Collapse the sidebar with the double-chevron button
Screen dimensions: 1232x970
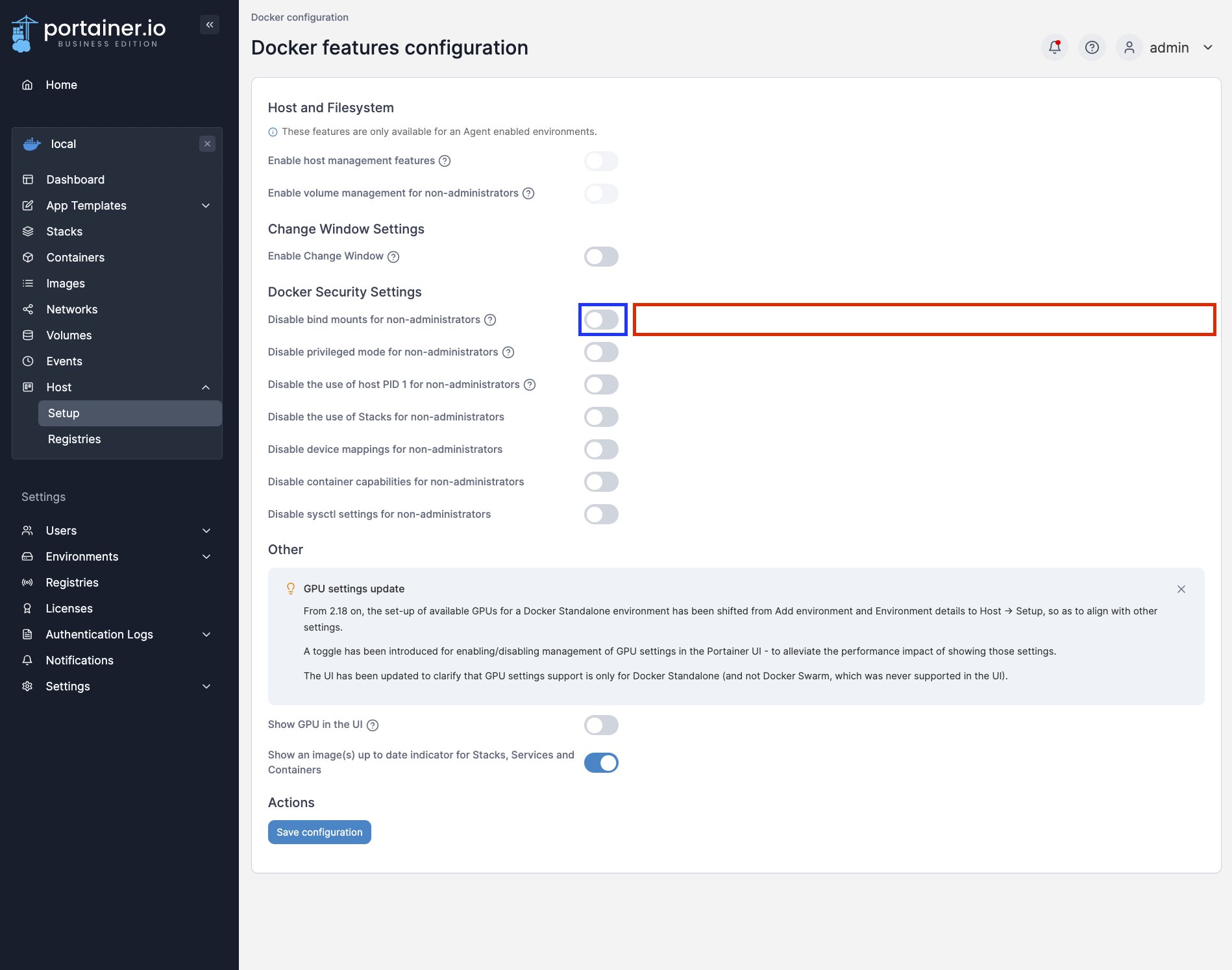pyautogui.click(x=209, y=24)
